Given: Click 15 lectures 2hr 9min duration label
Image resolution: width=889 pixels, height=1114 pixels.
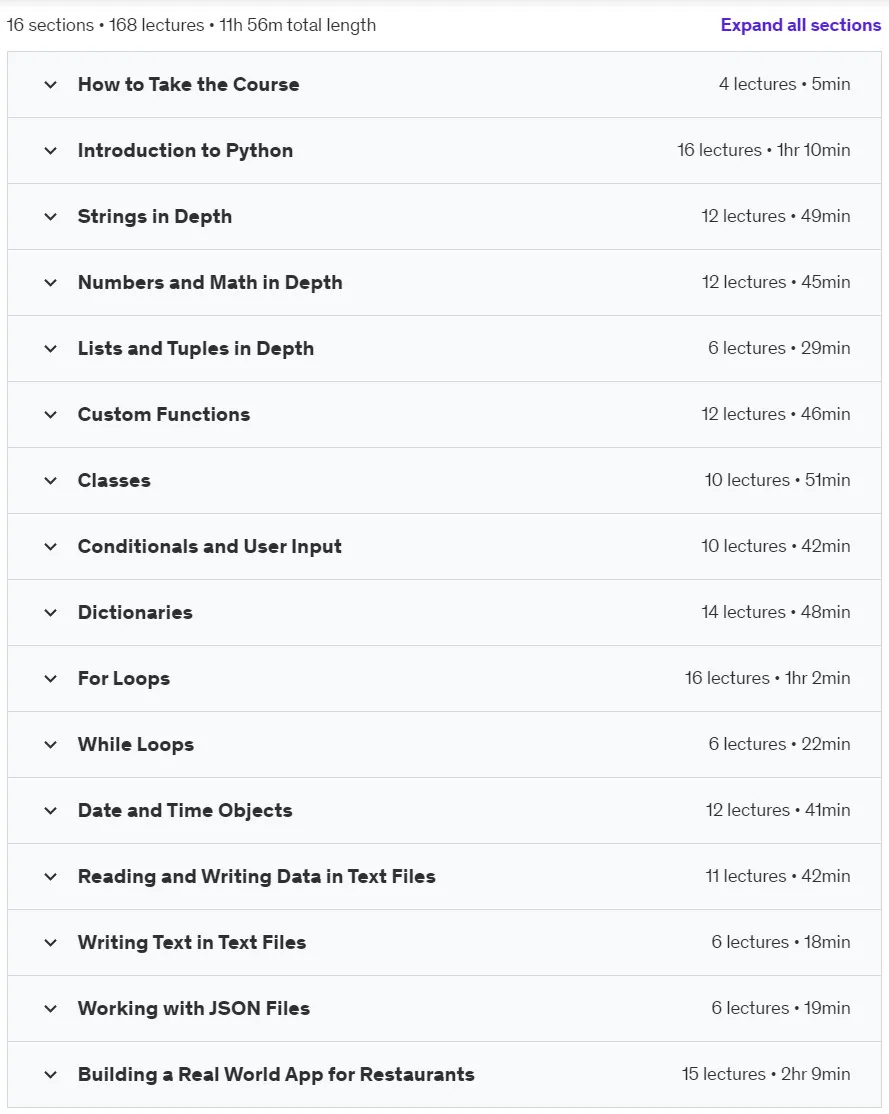Looking at the screenshot, I should (766, 1074).
